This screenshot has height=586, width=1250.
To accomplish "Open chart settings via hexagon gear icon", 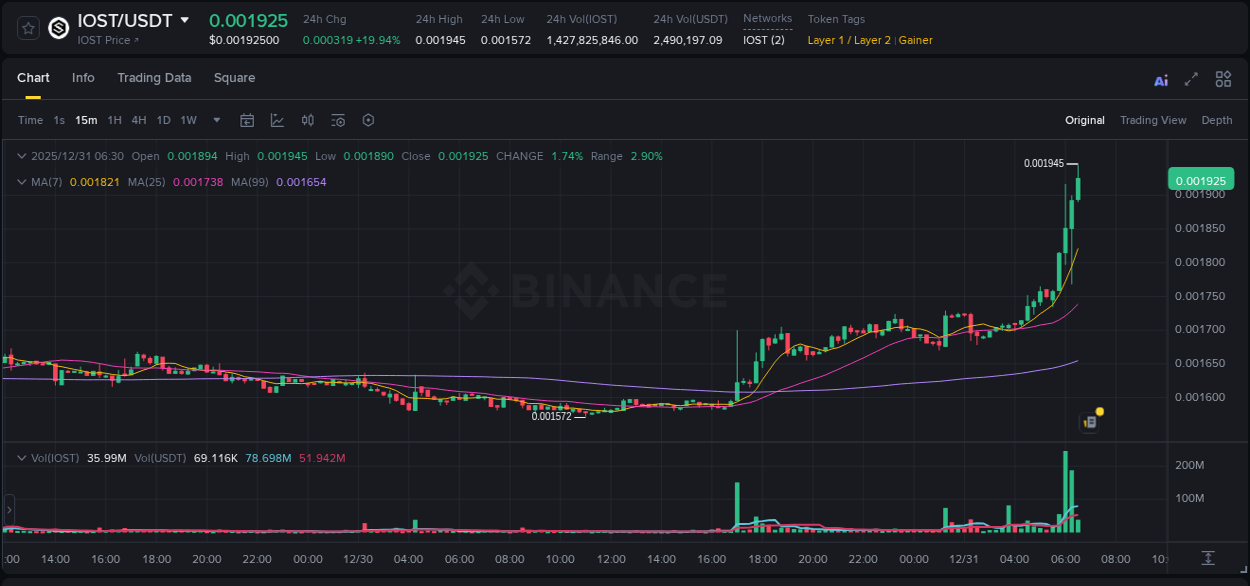I will pos(368,120).
